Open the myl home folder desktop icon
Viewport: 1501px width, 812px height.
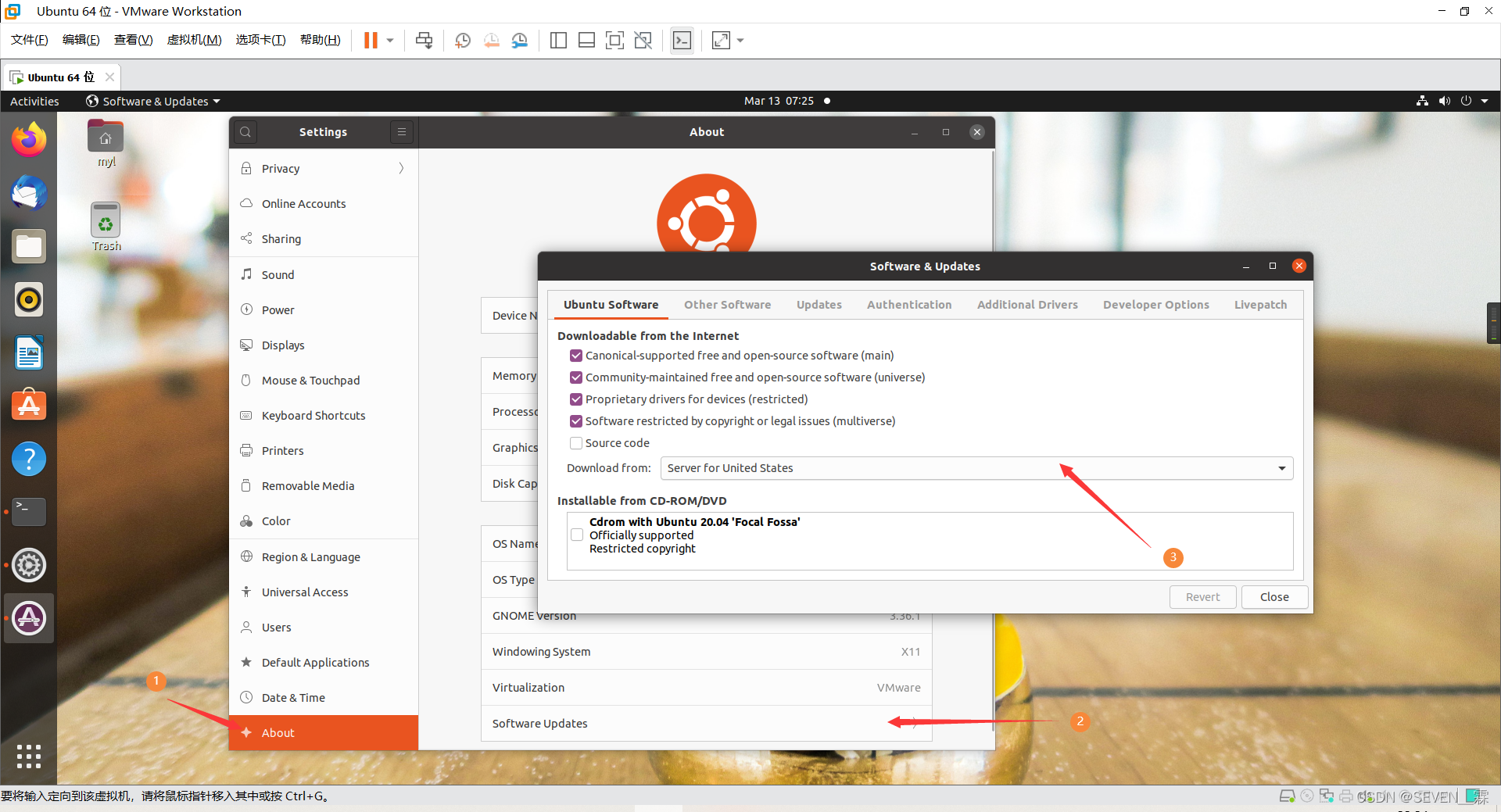point(106,143)
